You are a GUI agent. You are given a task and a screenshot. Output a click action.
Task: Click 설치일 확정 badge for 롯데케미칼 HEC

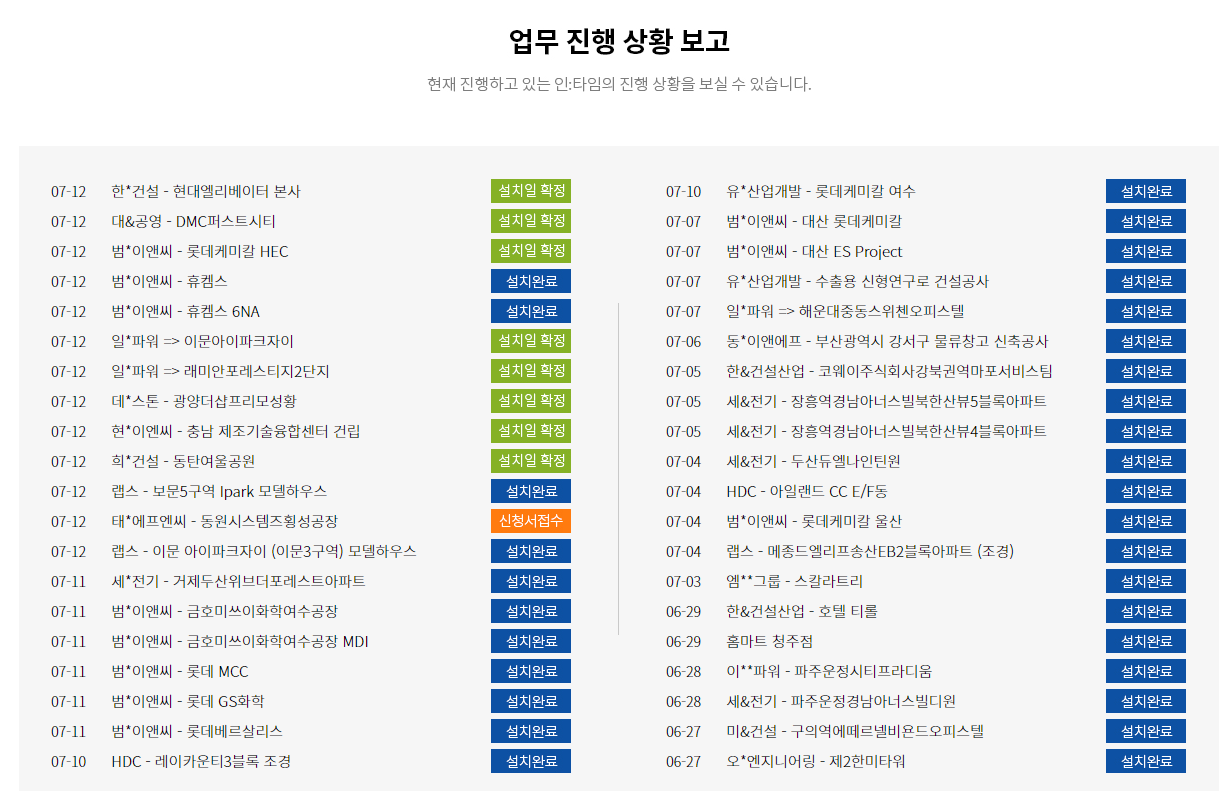531,251
